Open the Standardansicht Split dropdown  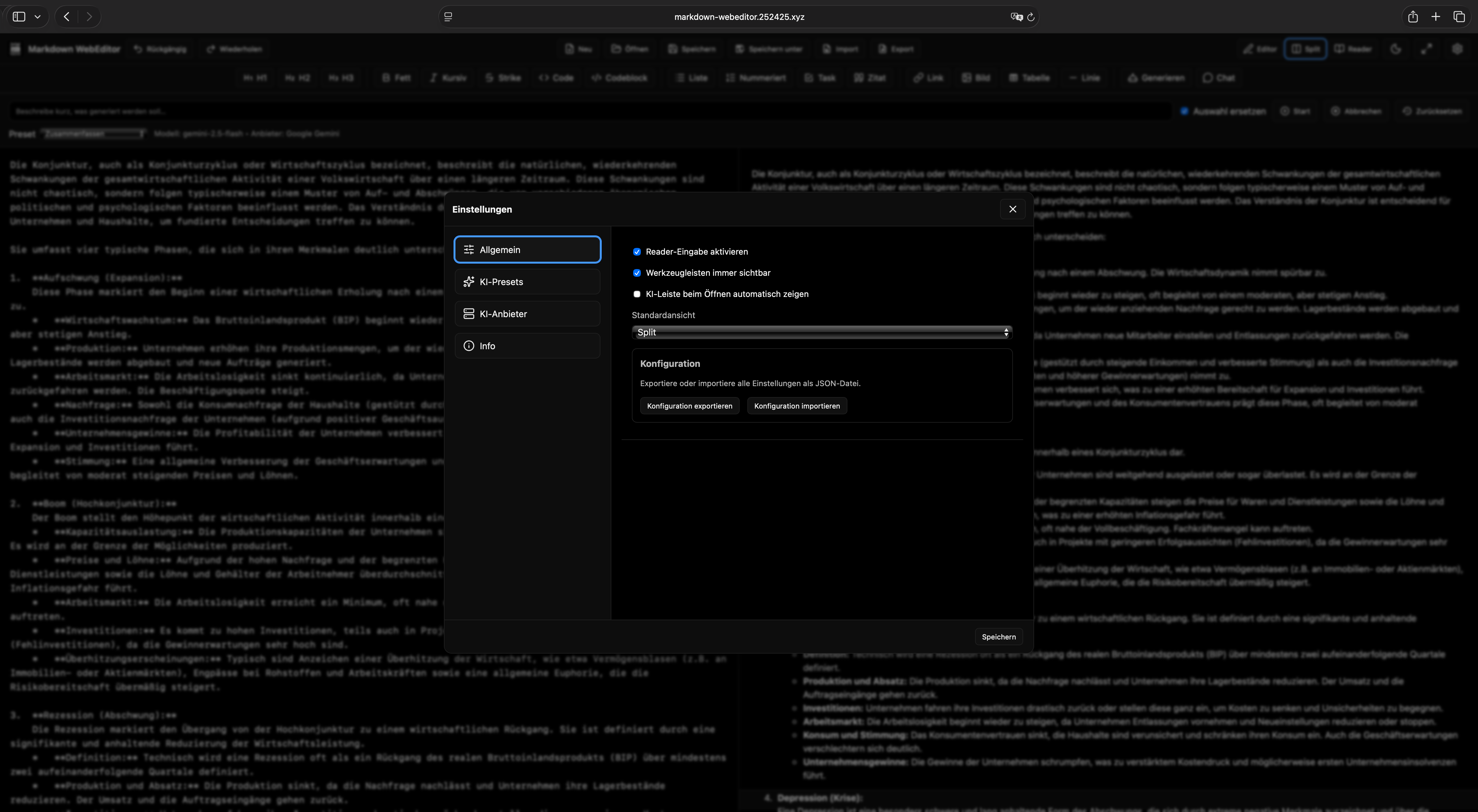click(x=822, y=332)
